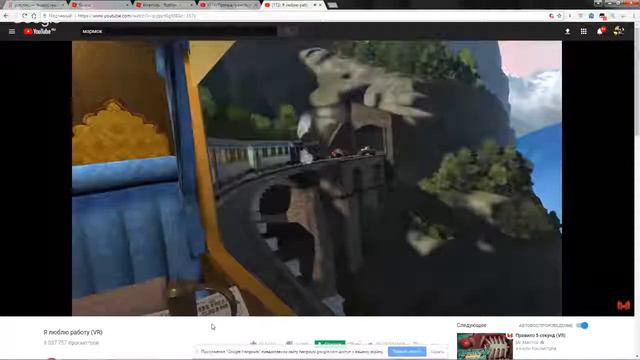The width and height of the screenshot is (640, 360).
Task: Open the notifications bell
Action: pos(600,31)
